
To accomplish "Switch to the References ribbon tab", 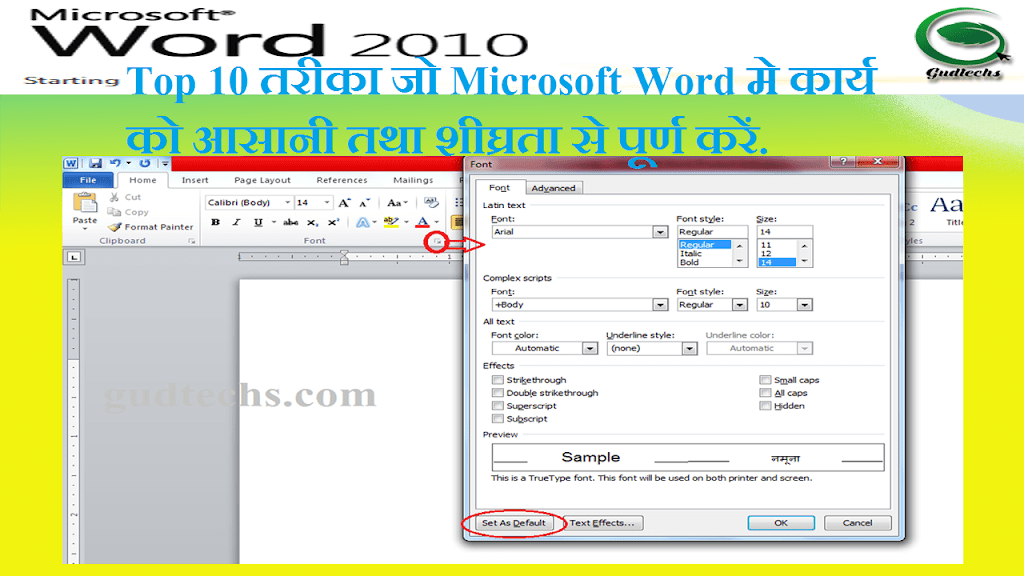I will 342,180.
